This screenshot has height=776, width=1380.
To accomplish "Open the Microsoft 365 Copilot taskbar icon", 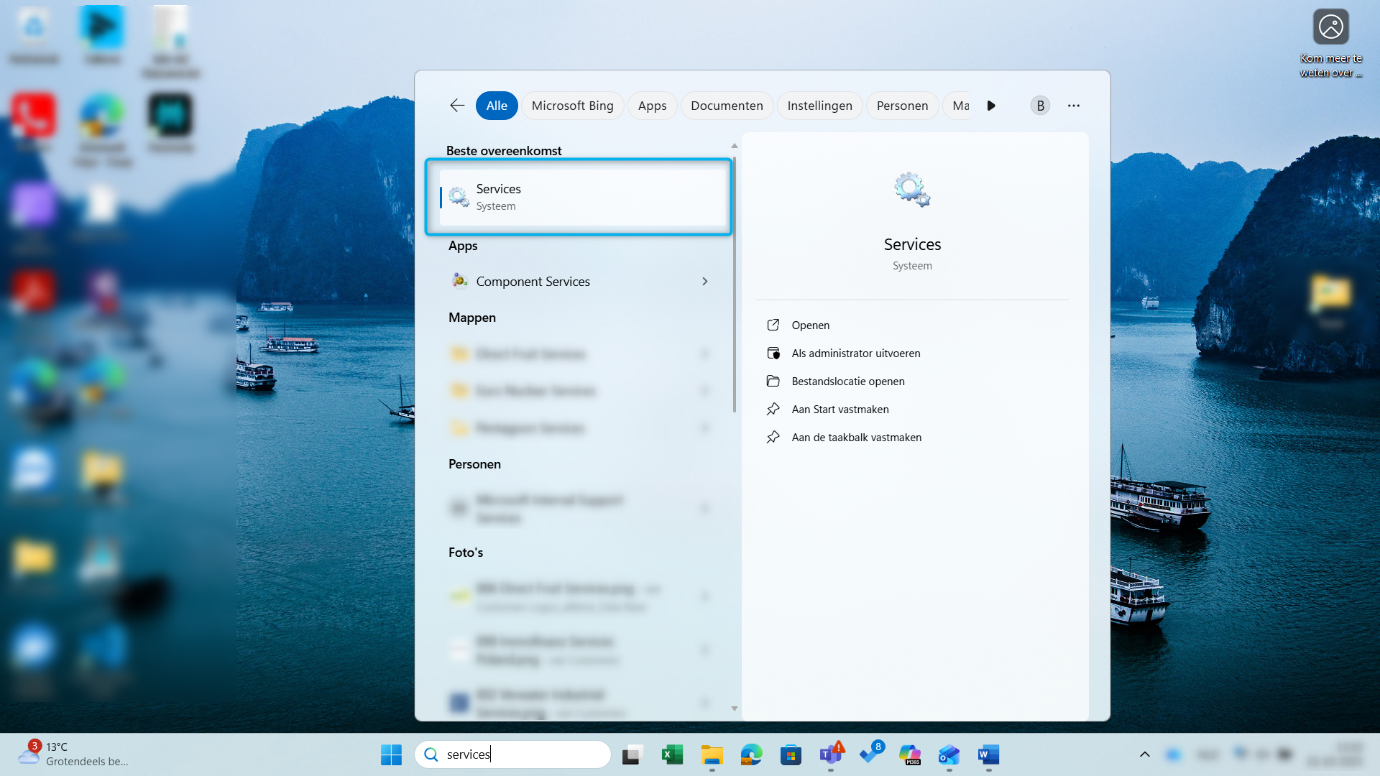I will coord(909,755).
